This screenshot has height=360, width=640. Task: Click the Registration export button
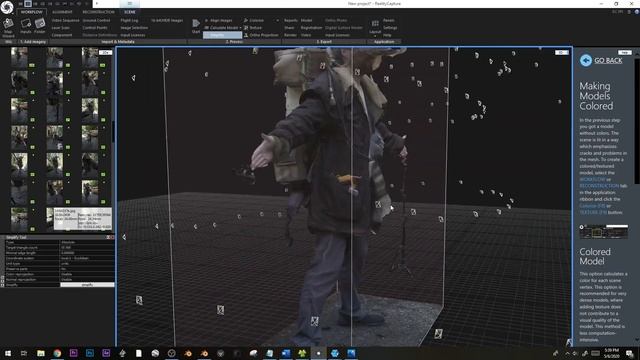(311, 28)
